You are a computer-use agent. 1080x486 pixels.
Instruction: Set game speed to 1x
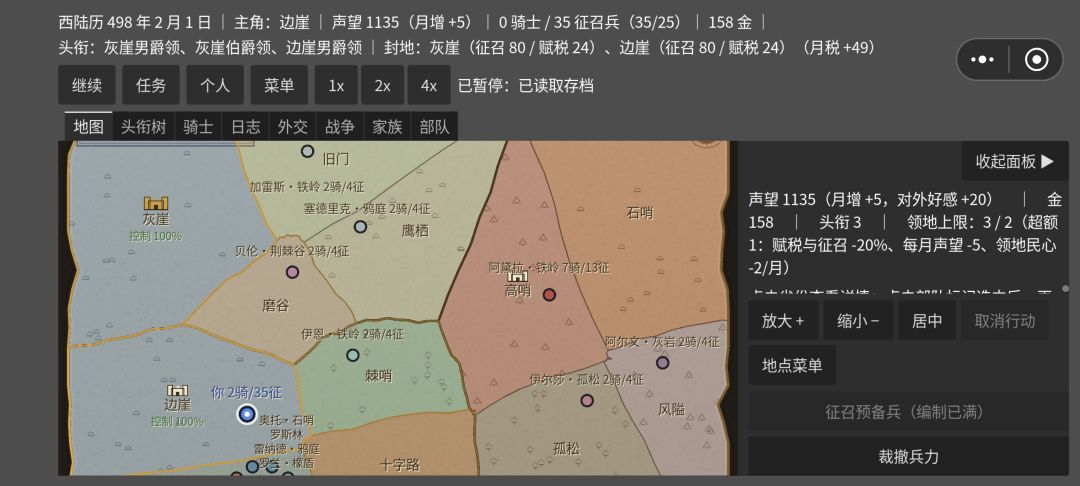(x=336, y=85)
